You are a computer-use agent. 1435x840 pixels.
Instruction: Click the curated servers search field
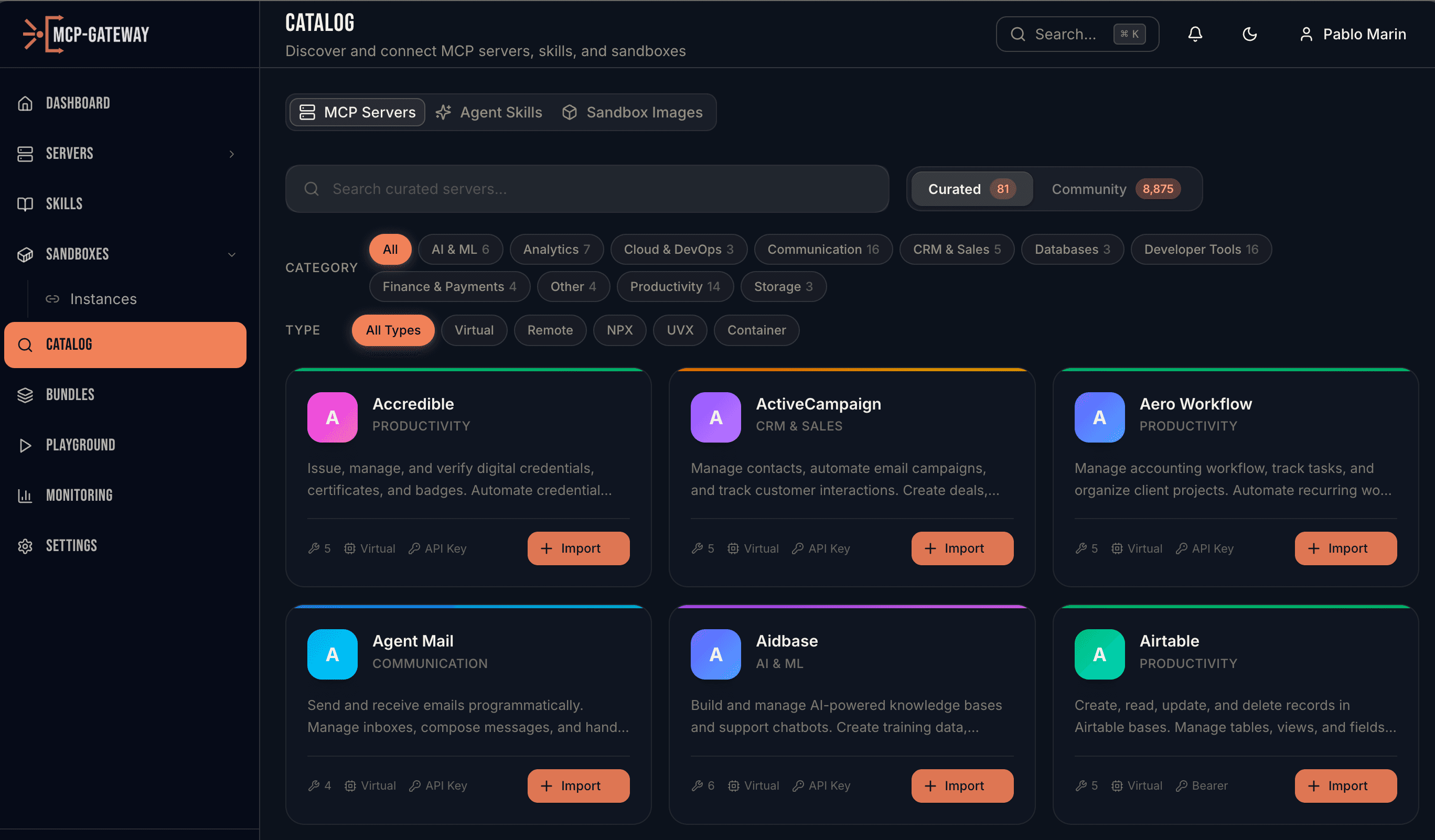click(586, 188)
